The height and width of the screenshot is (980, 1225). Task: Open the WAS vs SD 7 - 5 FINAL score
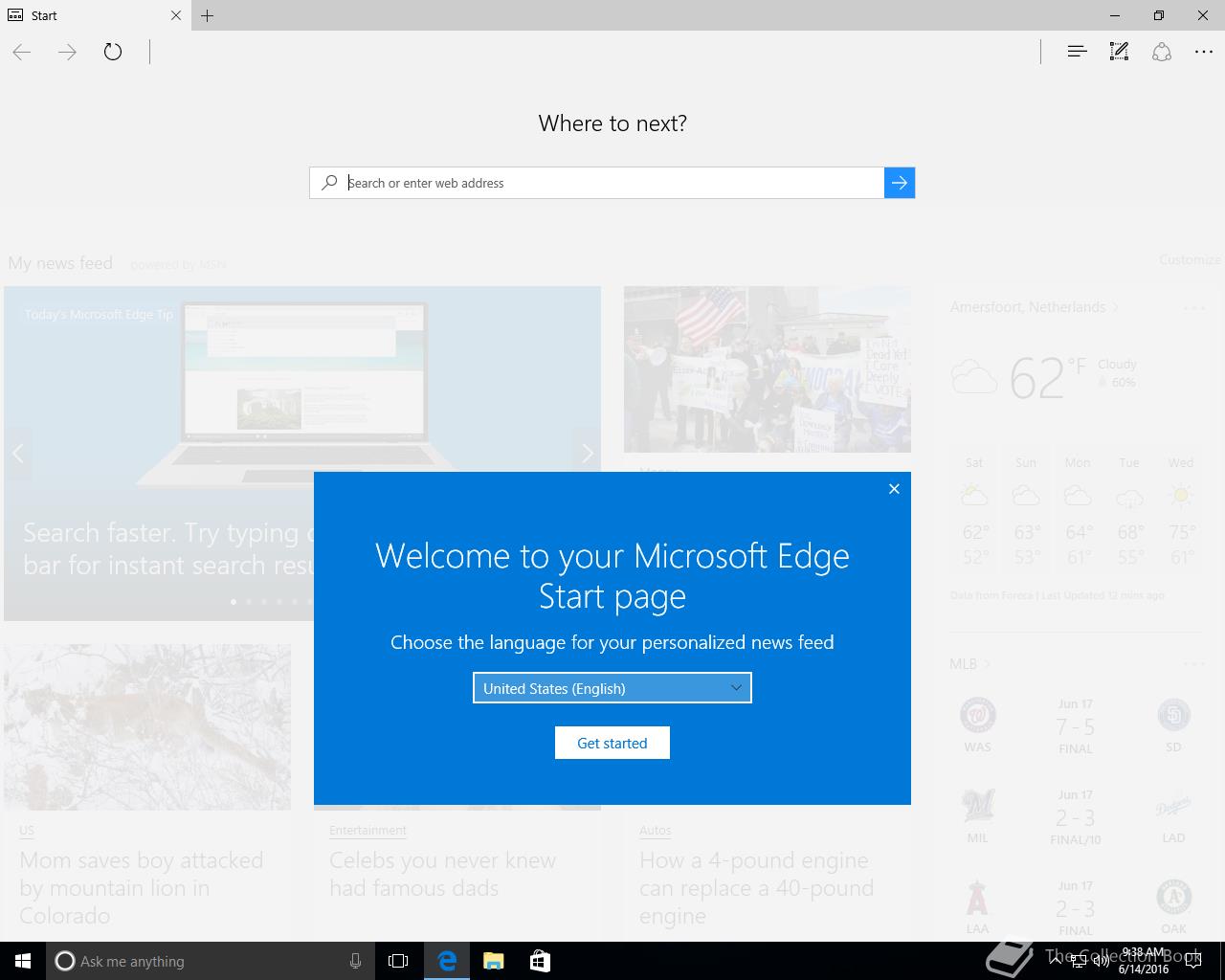(1076, 727)
